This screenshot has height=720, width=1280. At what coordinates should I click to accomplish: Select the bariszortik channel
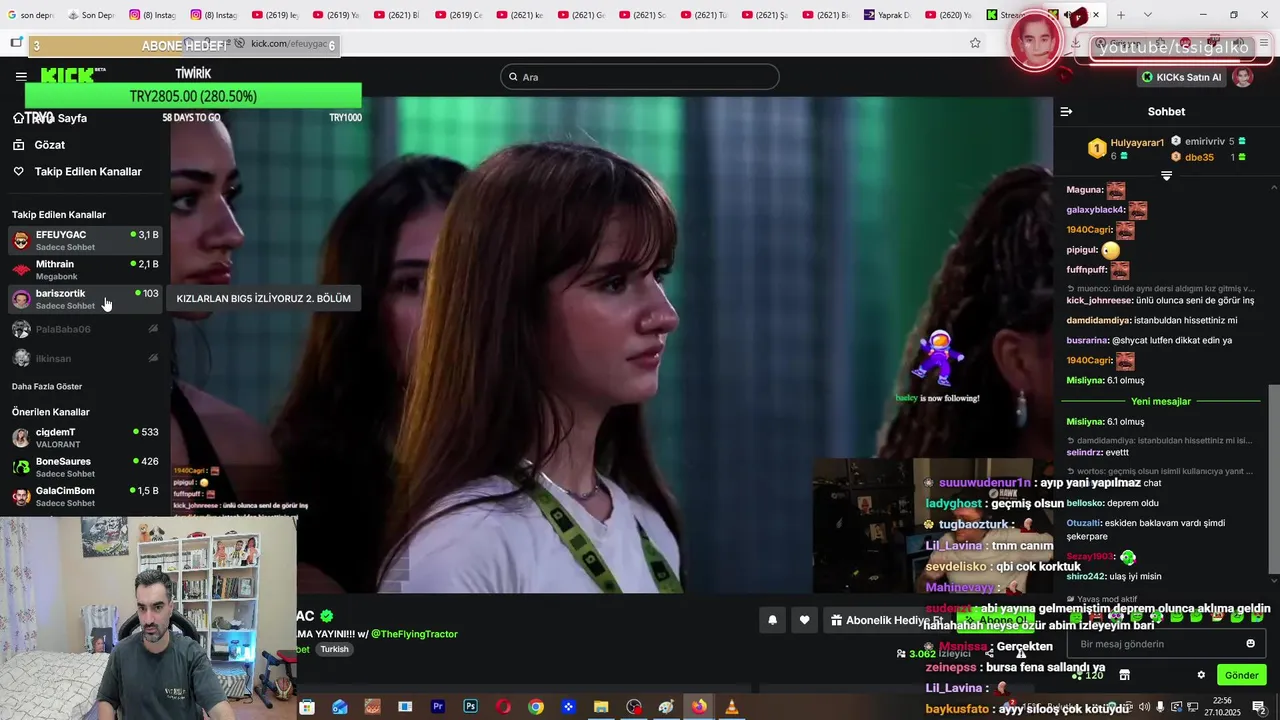coord(85,299)
